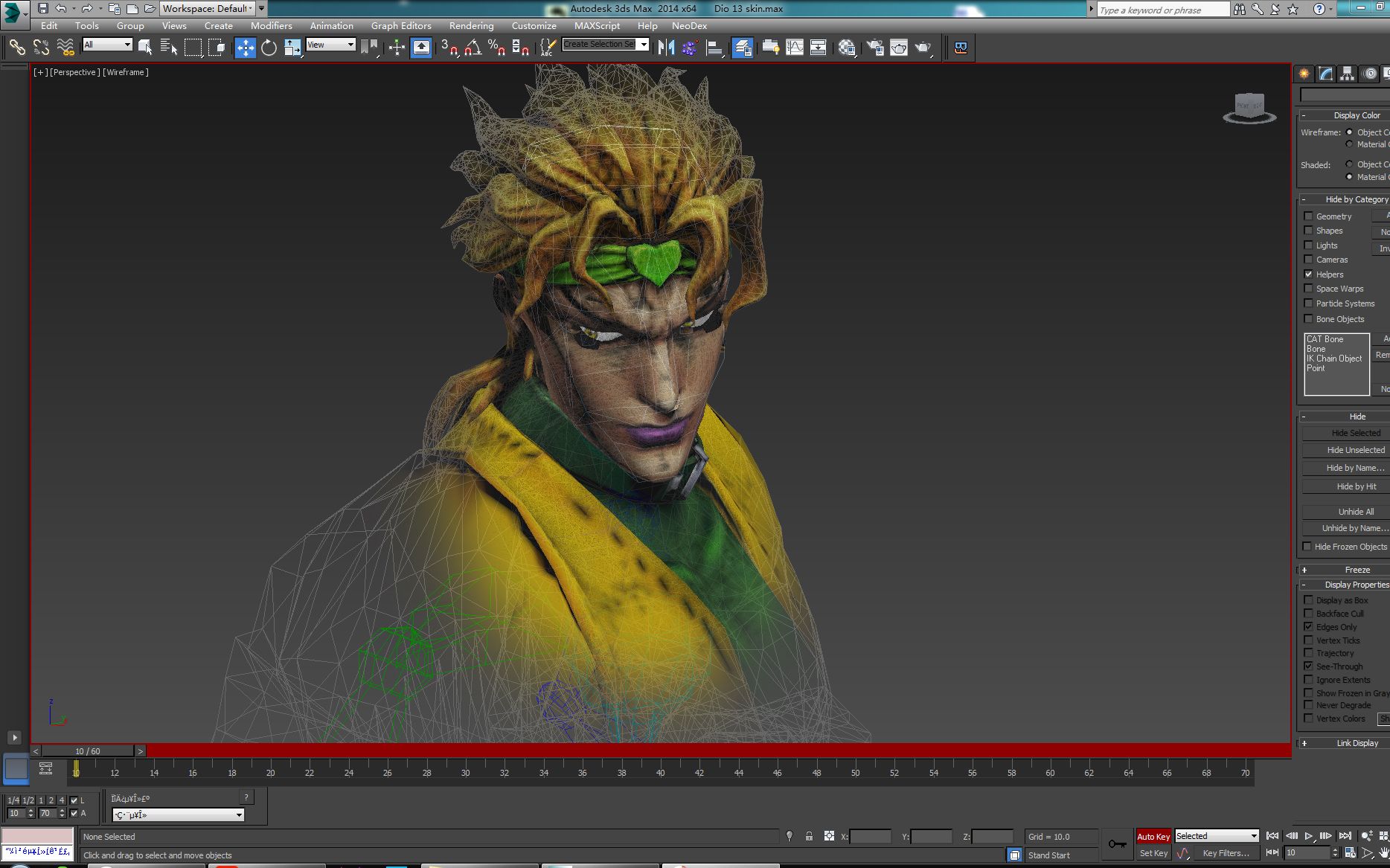Open the Manage Layers icon
This screenshot has height=868, width=1390.
(x=742, y=48)
